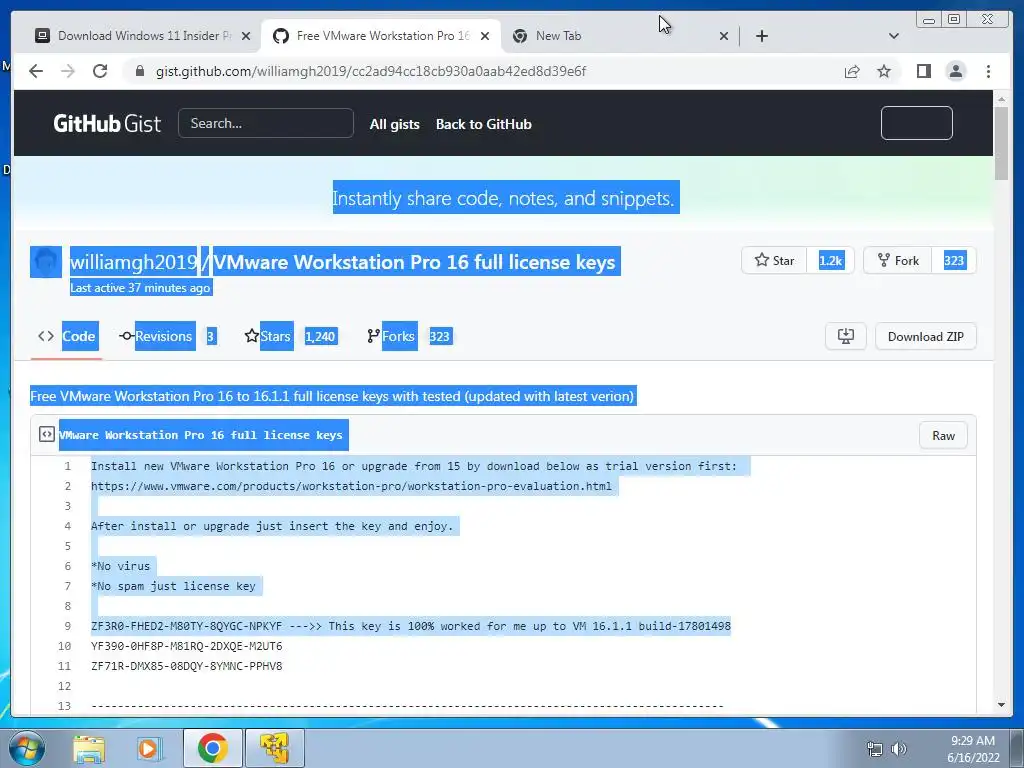Viewport: 1024px width, 768px height.
Task: Click the Chrome taskbar icon
Action: pos(212,748)
